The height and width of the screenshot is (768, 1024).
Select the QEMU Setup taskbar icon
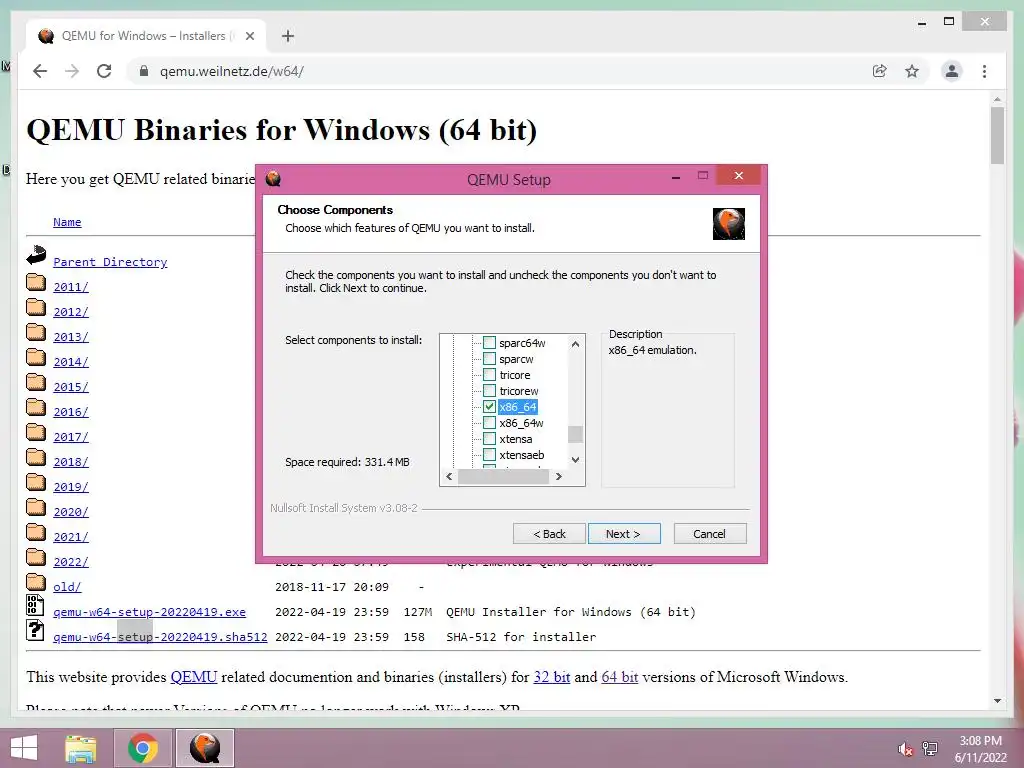pos(204,748)
